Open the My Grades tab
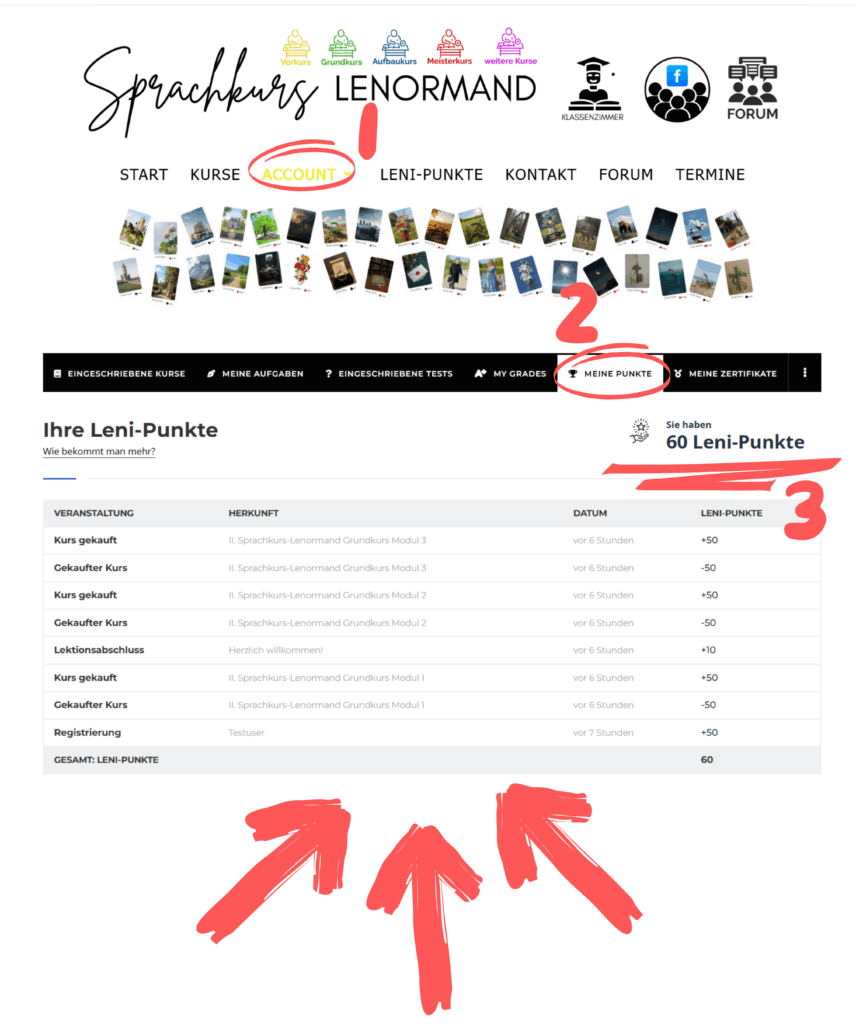This screenshot has width=856, height=1024. (511, 374)
